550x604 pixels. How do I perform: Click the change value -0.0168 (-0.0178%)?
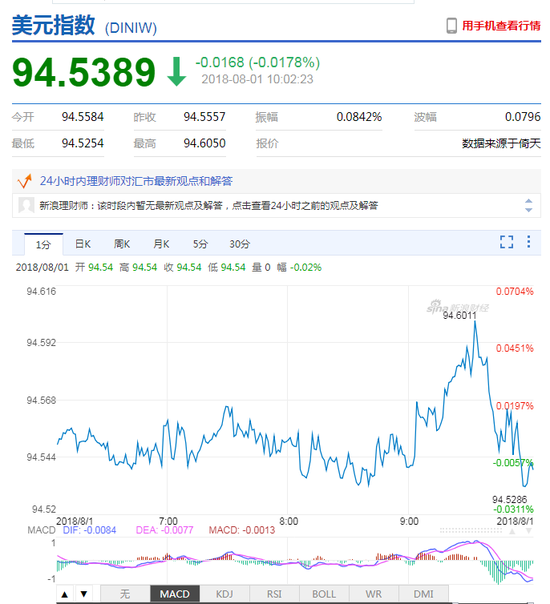258,62
